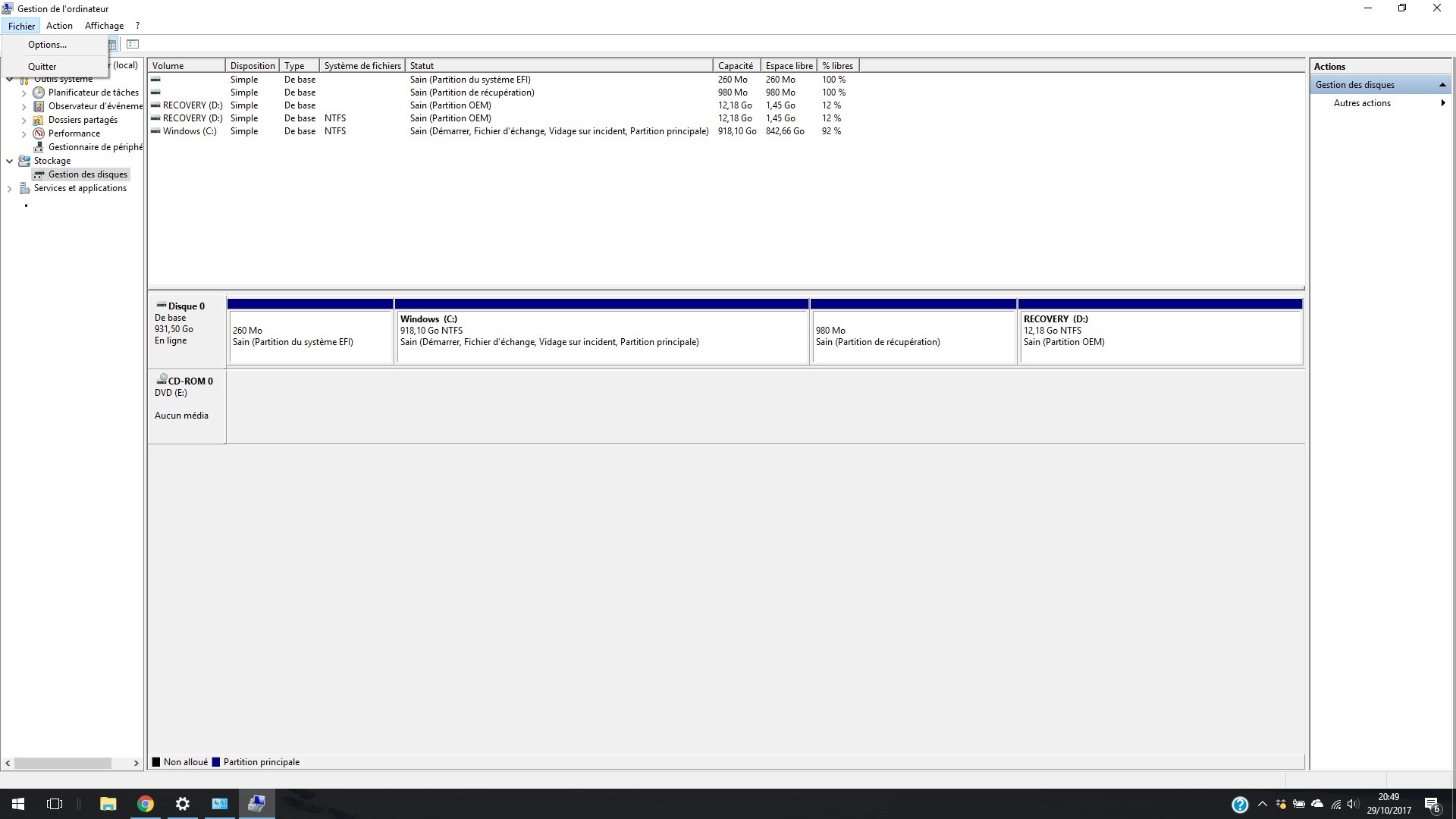Sort by the % libres column header
Screen dimensions: 1456x819
(838, 66)
